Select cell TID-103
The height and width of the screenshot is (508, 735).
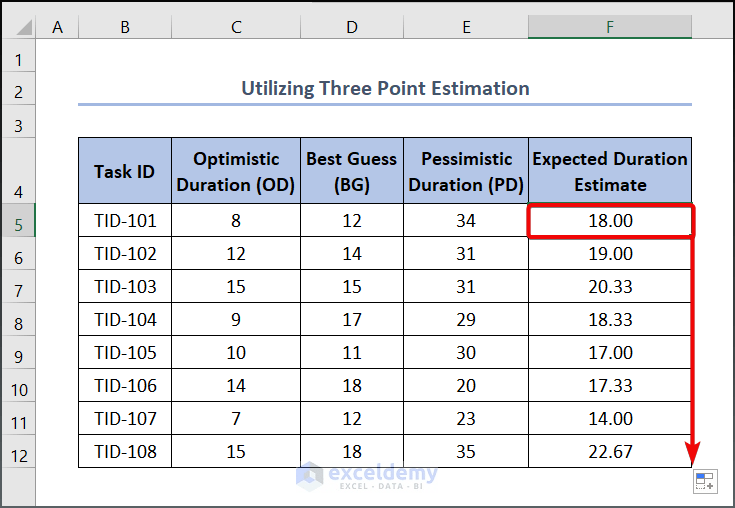125,286
